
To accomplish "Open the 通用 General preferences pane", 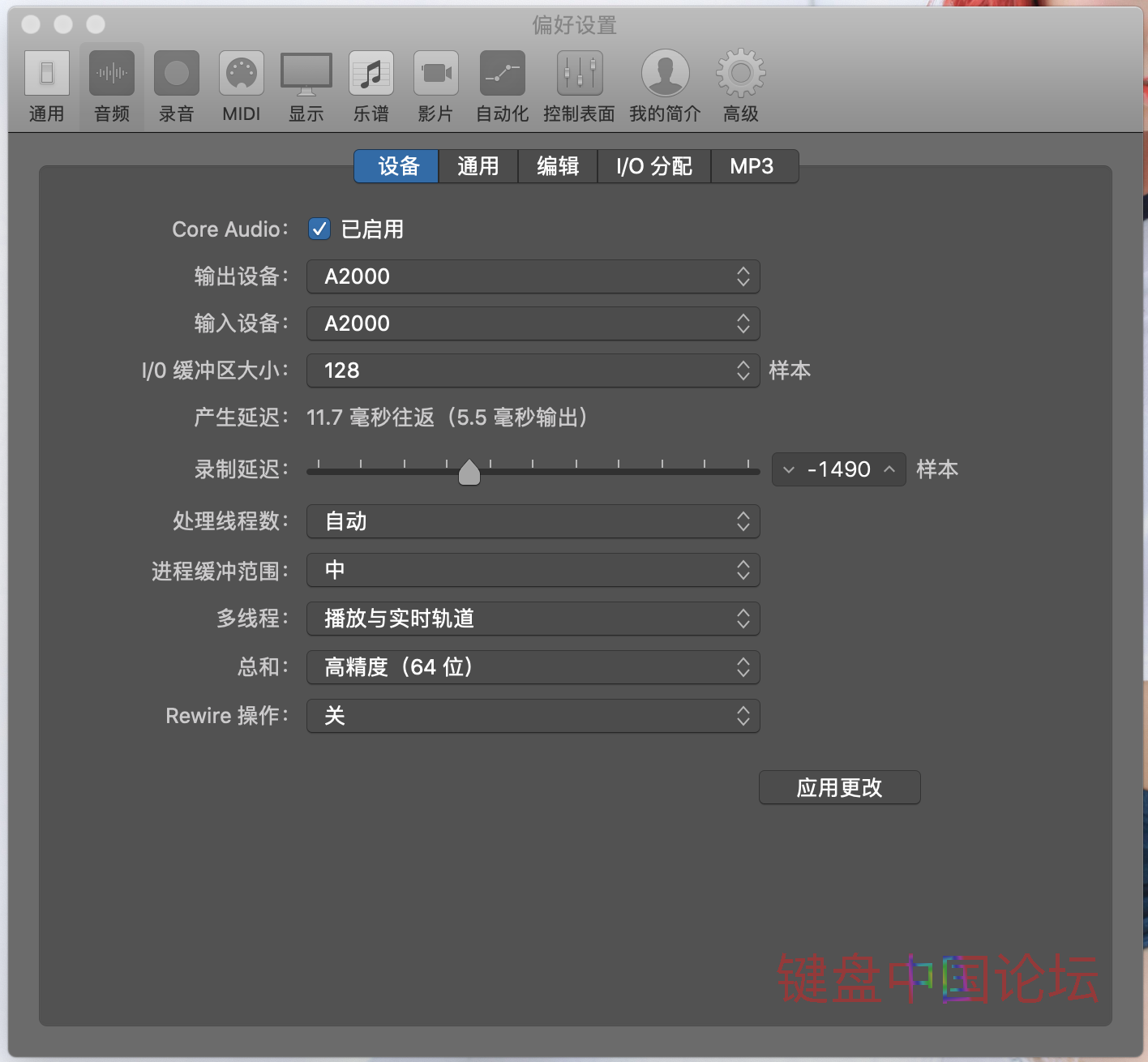I will click(47, 86).
